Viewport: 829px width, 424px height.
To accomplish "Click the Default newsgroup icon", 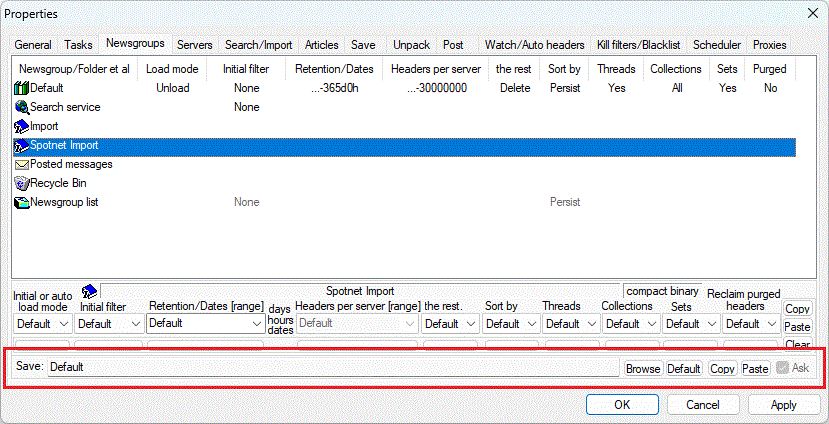I will click(x=21, y=88).
